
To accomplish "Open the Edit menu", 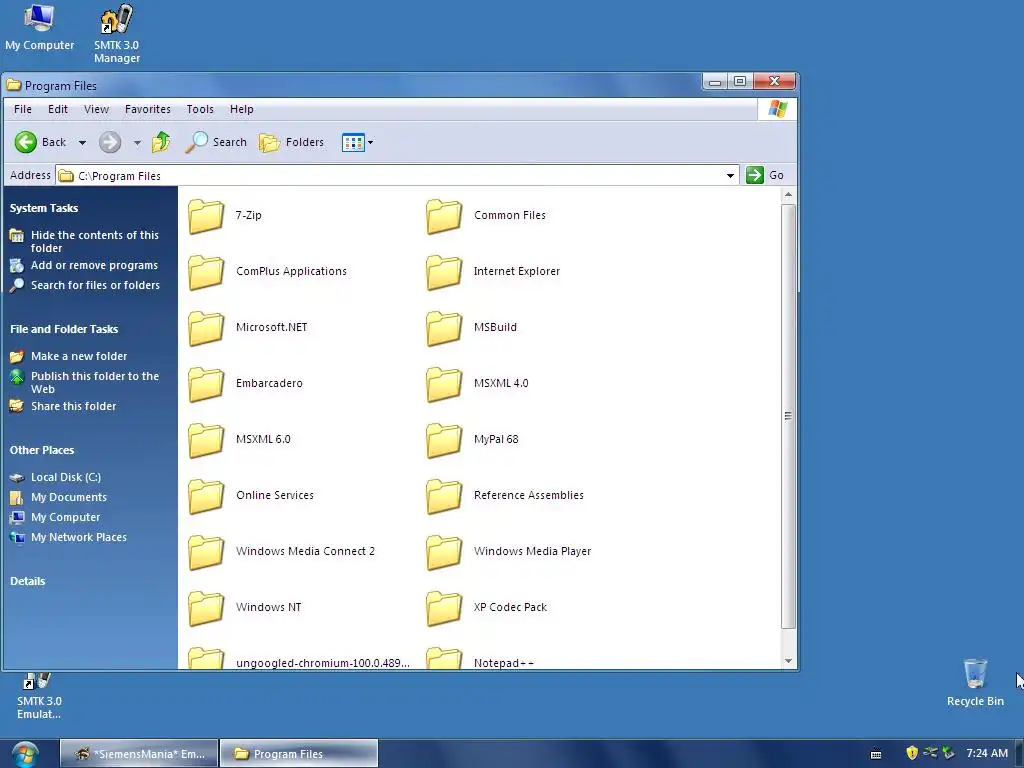I will 57,109.
